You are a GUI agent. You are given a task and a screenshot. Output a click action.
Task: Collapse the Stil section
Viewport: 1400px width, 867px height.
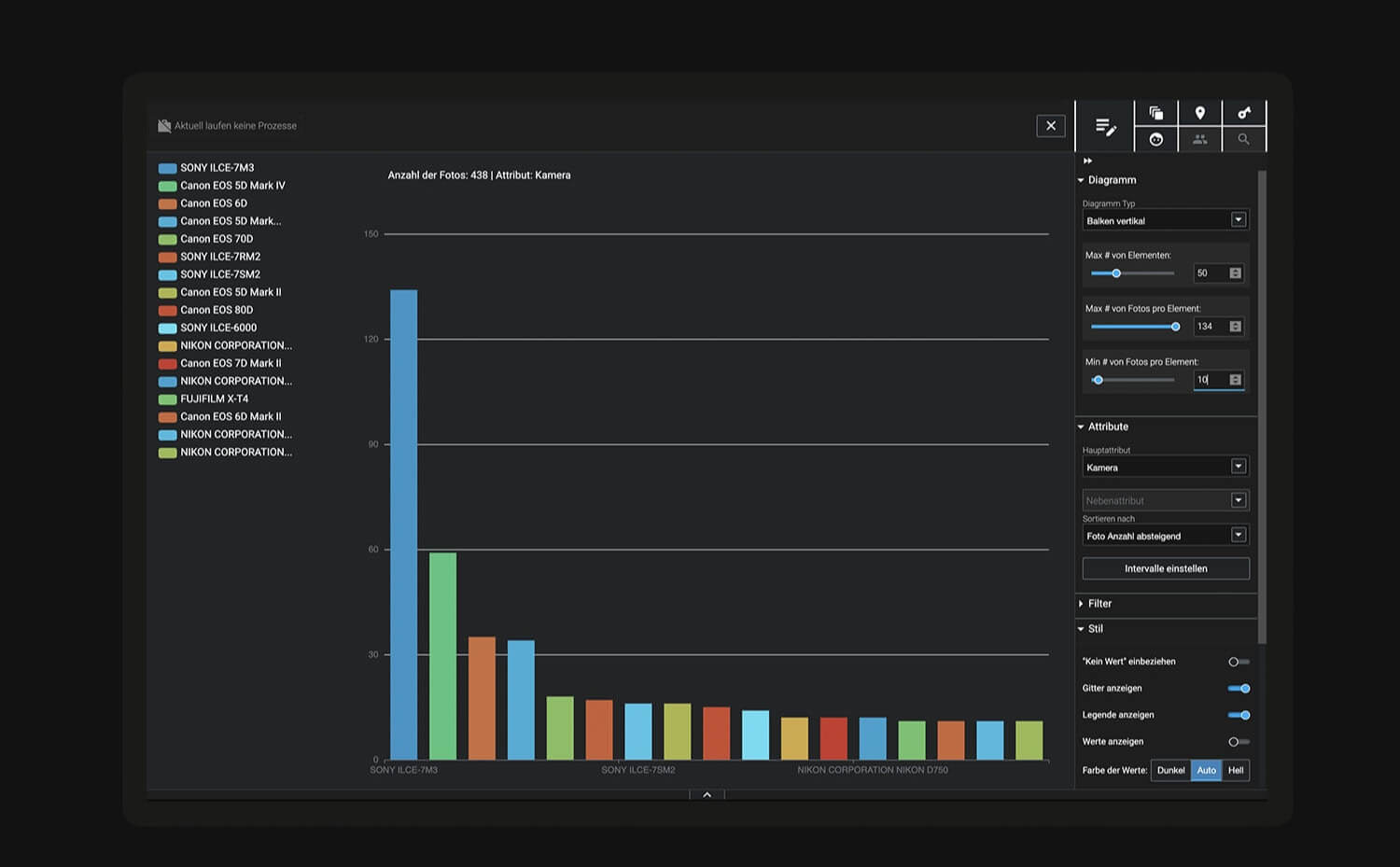(x=1090, y=629)
